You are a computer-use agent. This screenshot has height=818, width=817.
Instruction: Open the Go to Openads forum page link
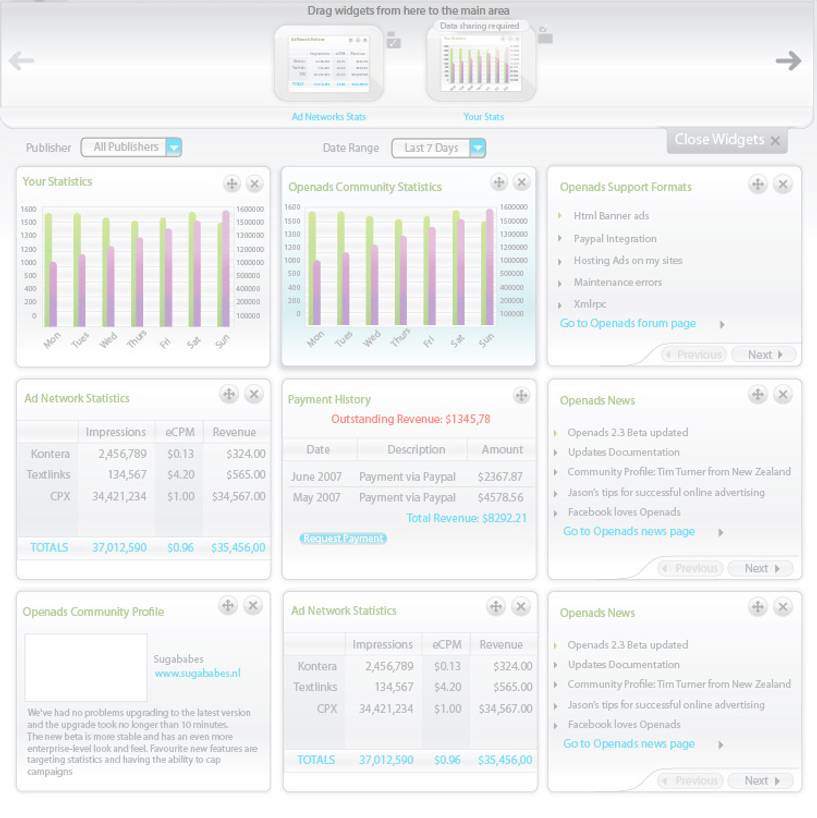[627, 324]
